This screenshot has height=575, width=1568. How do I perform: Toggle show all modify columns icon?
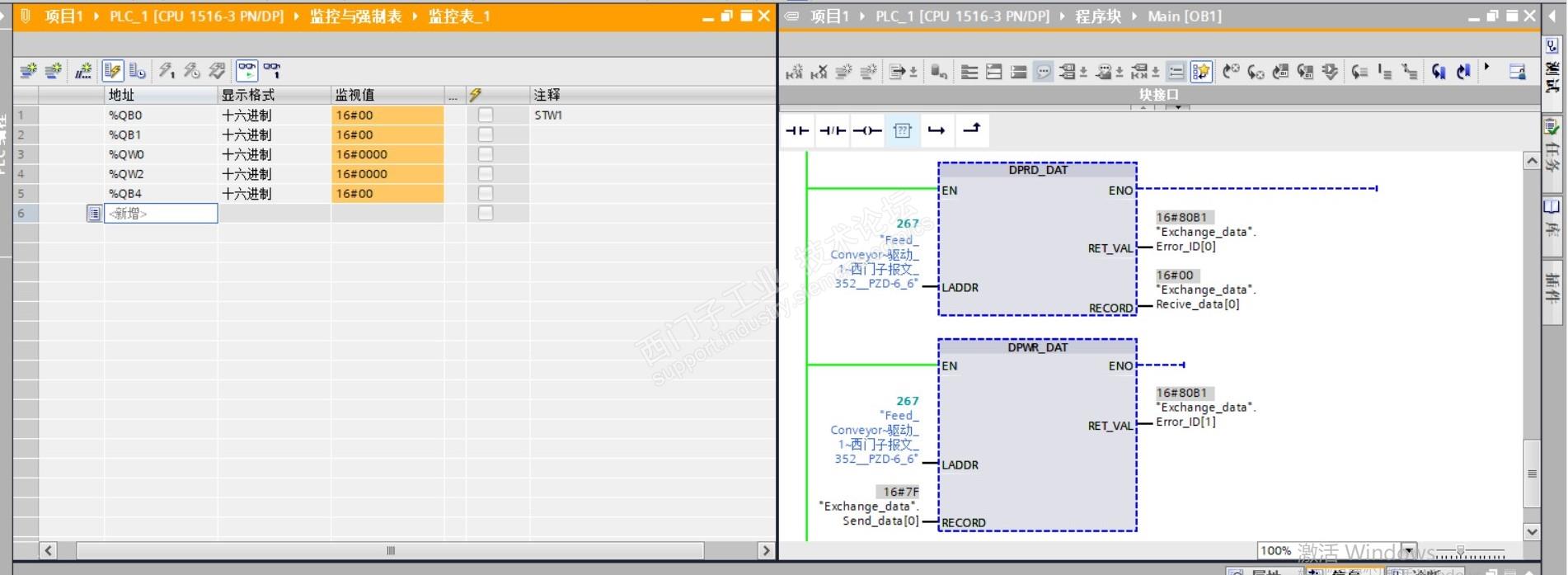(113, 71)
